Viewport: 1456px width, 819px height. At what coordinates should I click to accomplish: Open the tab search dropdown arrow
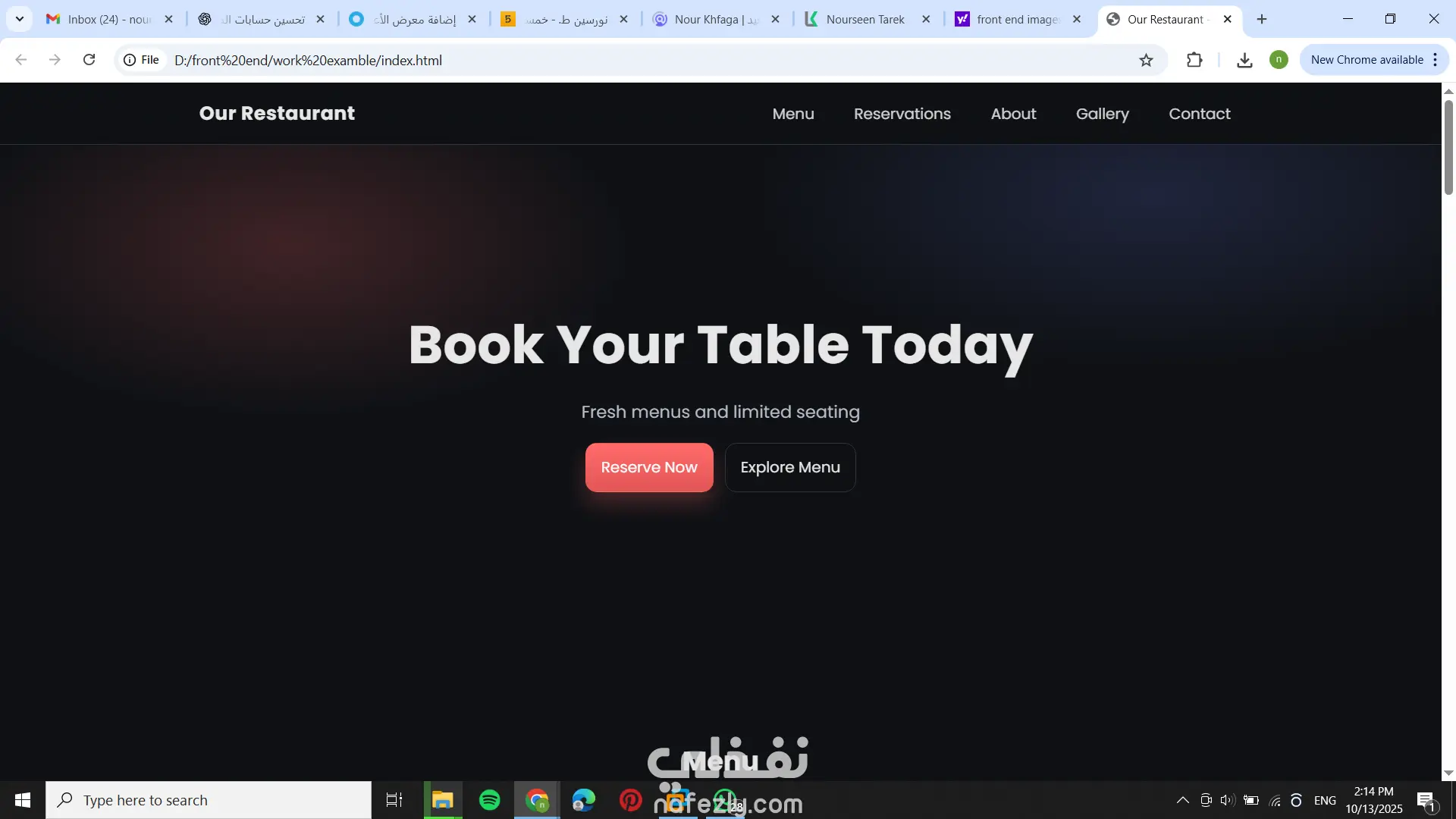coord(20,19)
